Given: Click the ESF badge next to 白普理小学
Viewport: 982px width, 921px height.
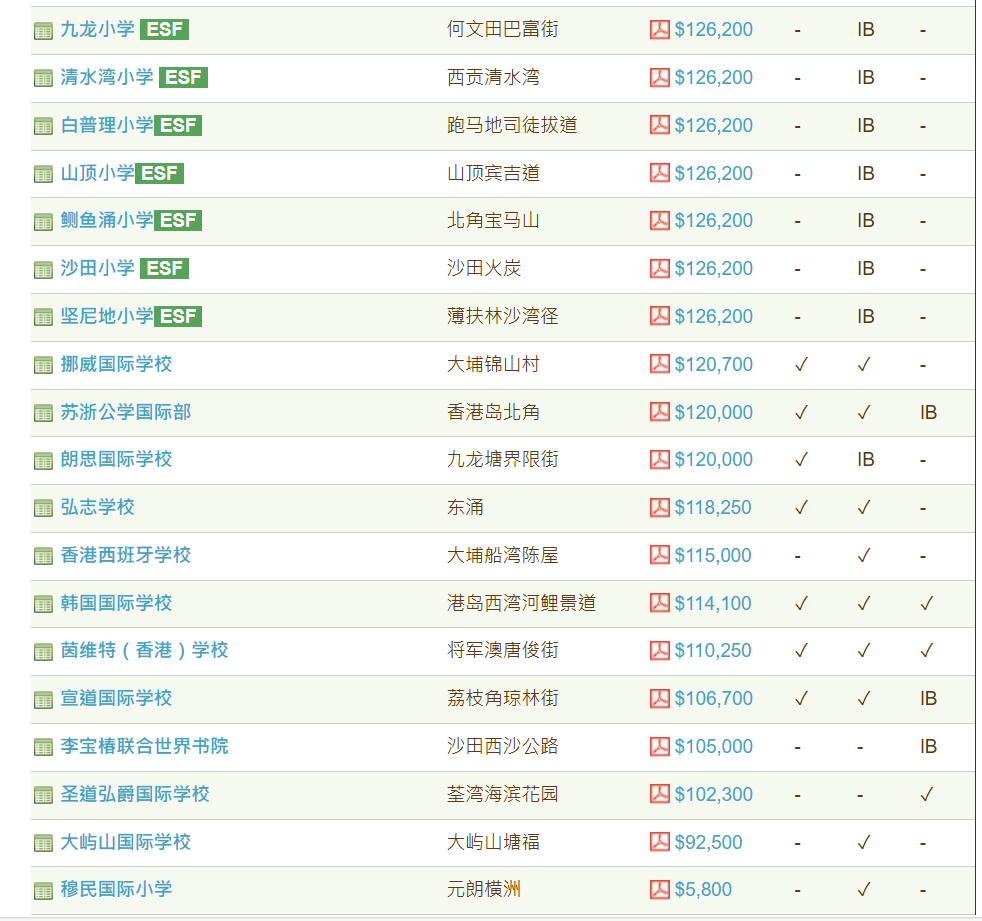Looking at the screenshot, I should [178, 125].
